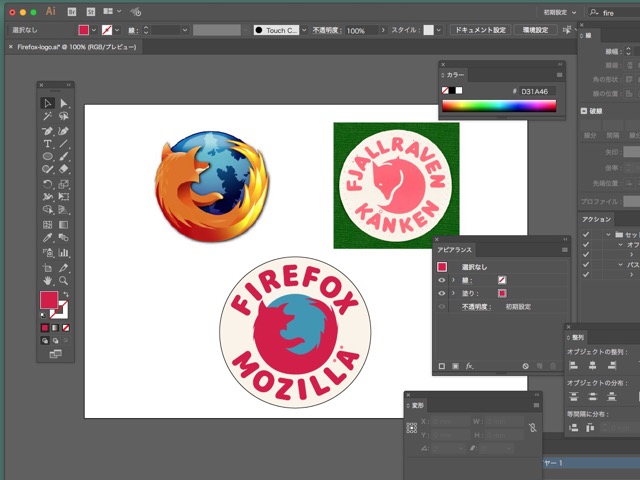Viewport: 640px width, 480px height.
Task: Select the Shape Builder tool
Action: pyautogui.click(x=47, y=209)
